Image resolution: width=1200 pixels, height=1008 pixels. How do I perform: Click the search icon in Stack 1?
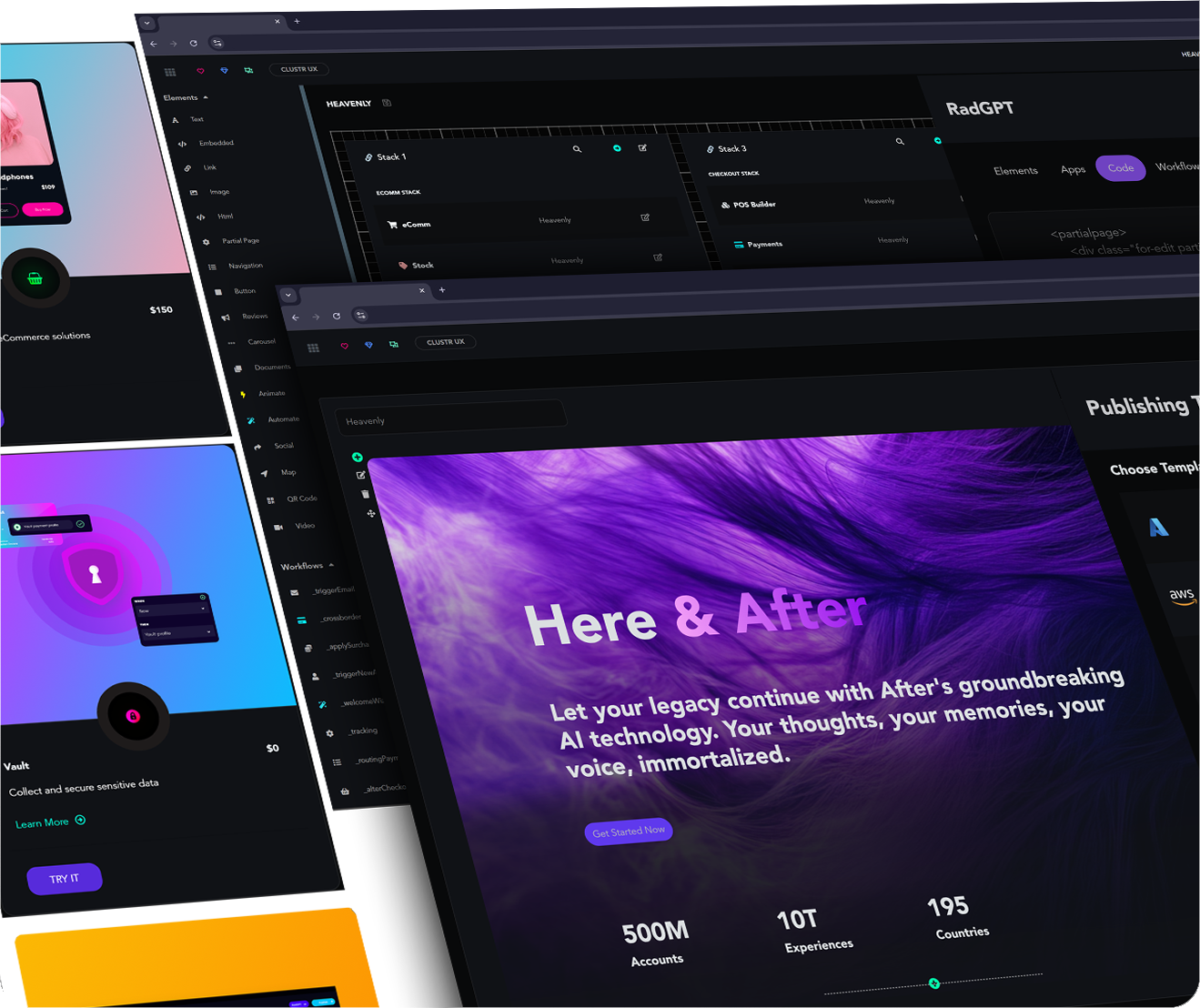click(577, 148)
